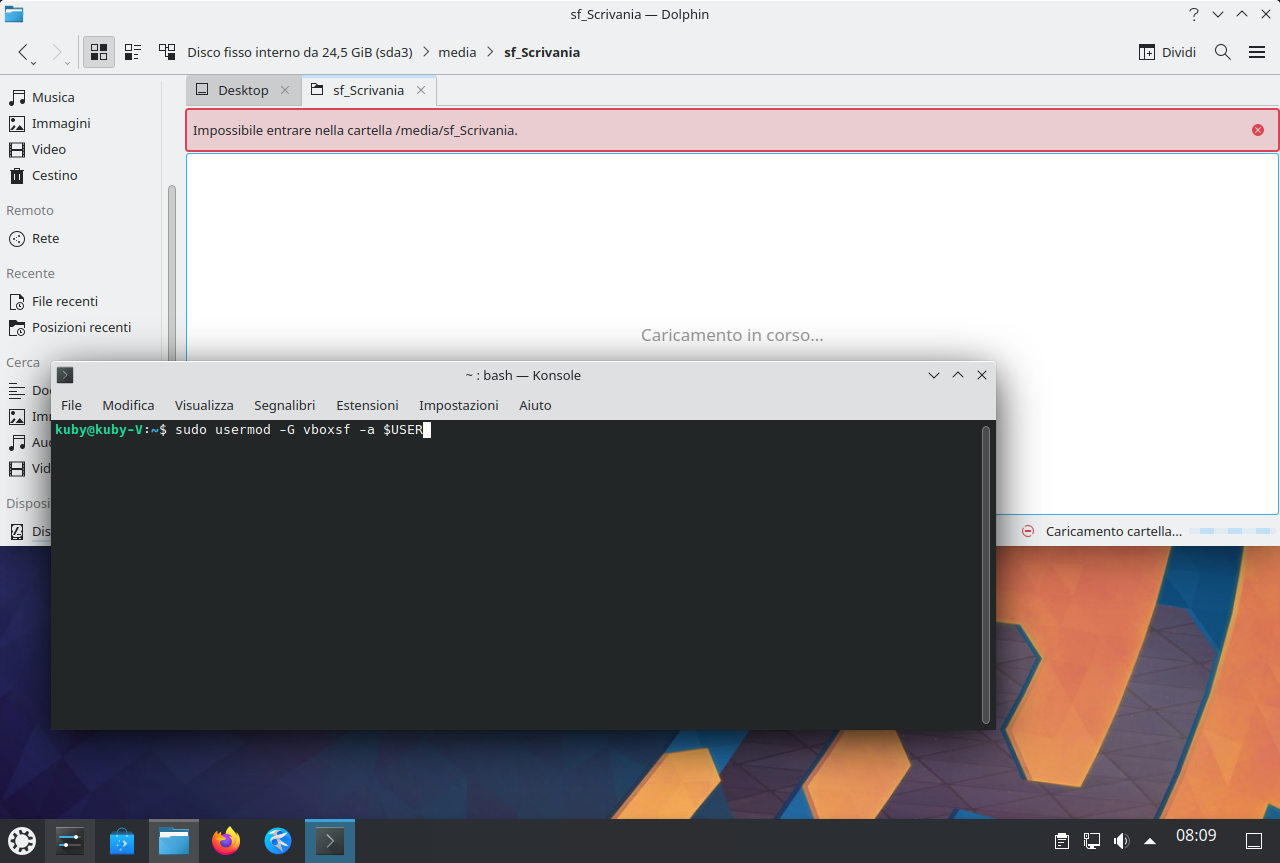Go forward in Dolphin navigation
Screen dimensions: 1280x863
tap(57, 52)
